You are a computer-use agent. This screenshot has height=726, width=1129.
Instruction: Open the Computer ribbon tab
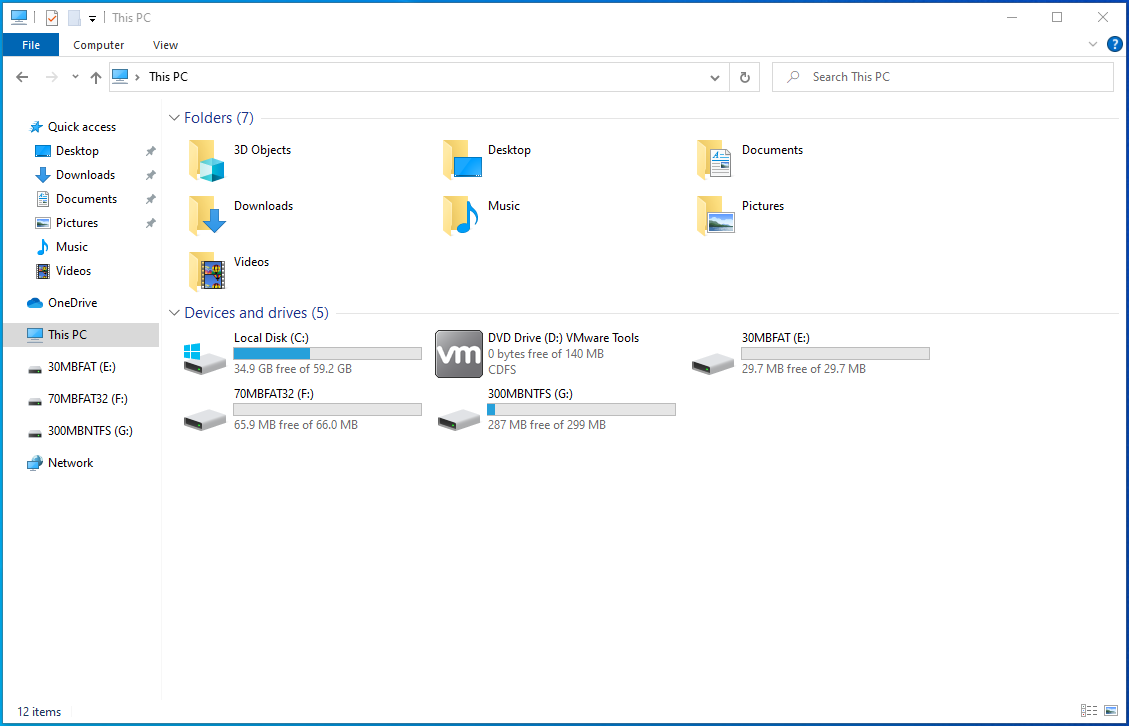(99, 45)
